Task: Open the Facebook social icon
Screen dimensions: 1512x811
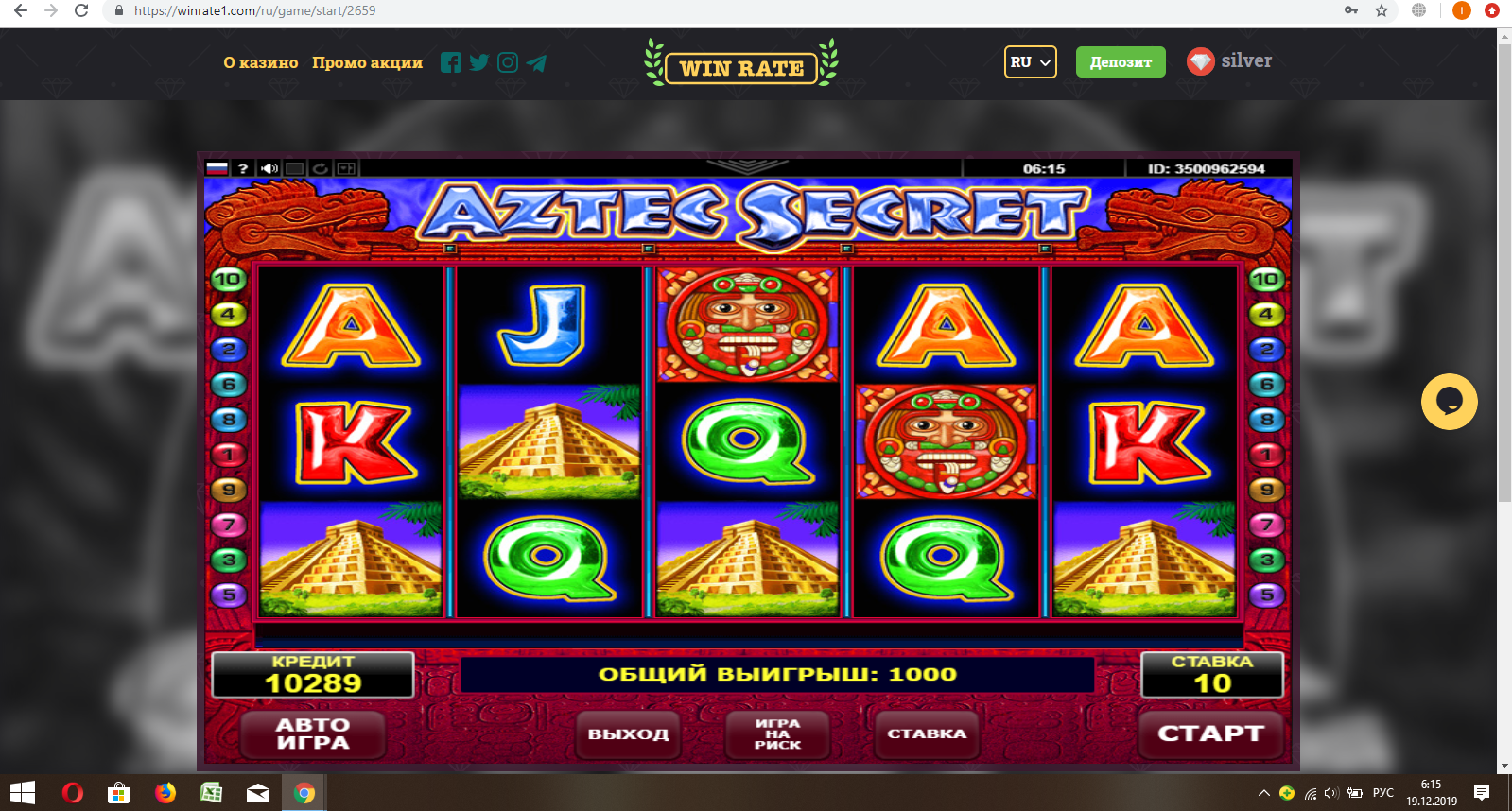Action: pyautogui.click(x=451, y=62)
